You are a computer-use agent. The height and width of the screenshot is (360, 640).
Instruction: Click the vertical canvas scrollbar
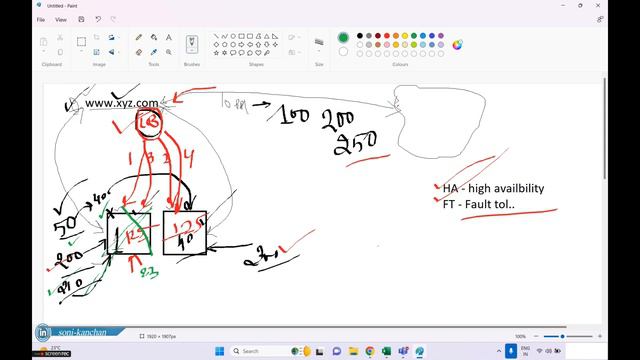[x=604, y=127]
